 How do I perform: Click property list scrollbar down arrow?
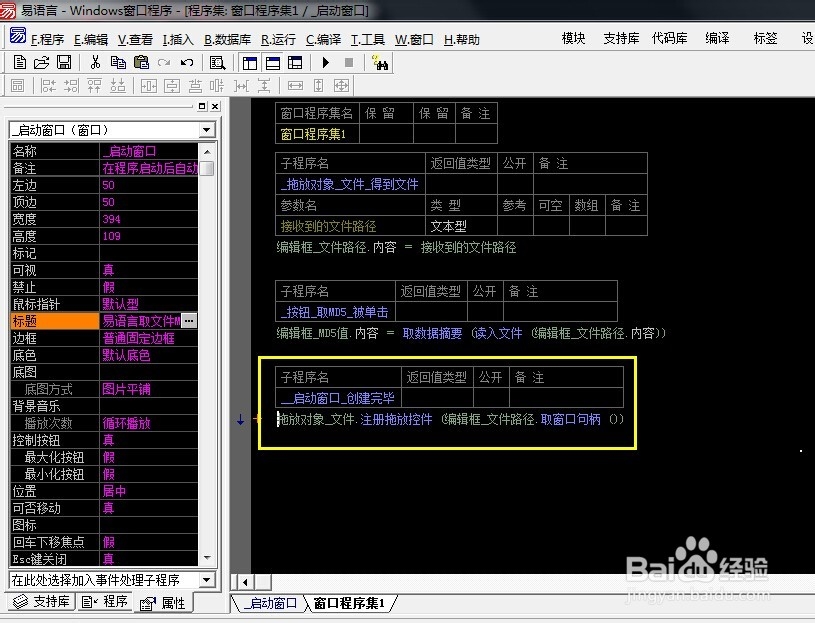207,558
